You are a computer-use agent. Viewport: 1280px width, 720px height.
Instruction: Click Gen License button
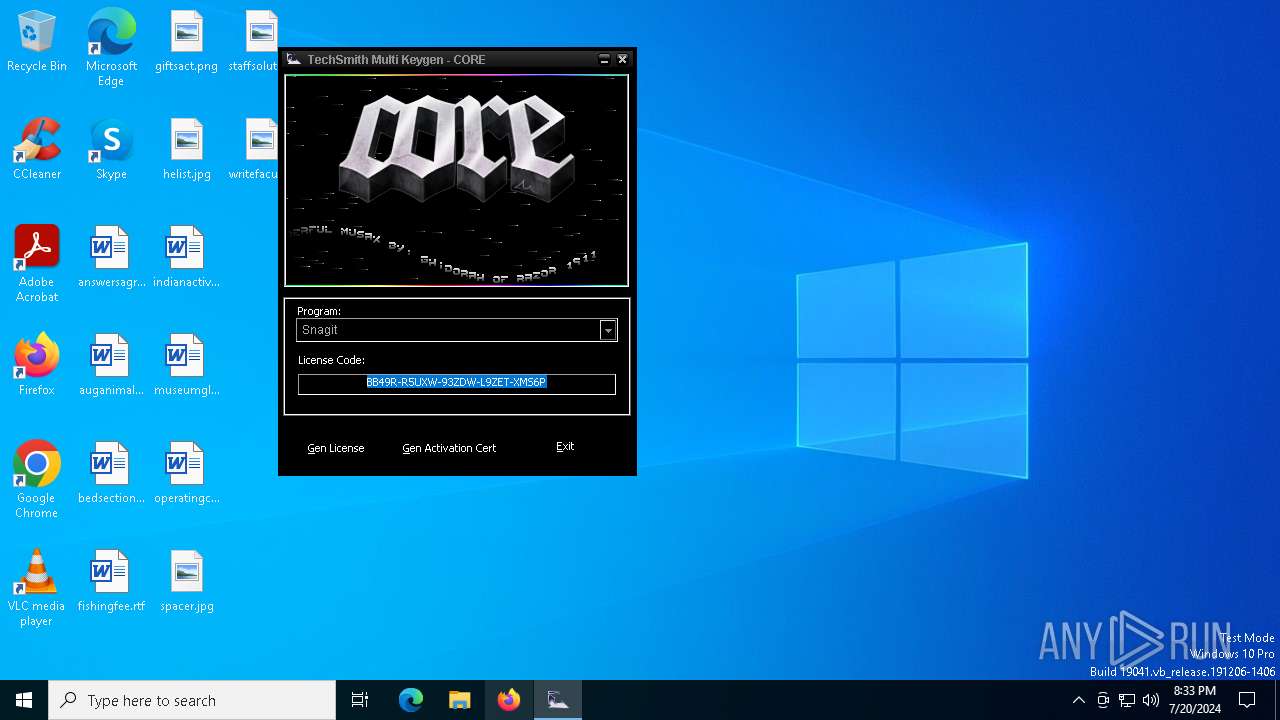pyautogui.click(x=336, y=448)
